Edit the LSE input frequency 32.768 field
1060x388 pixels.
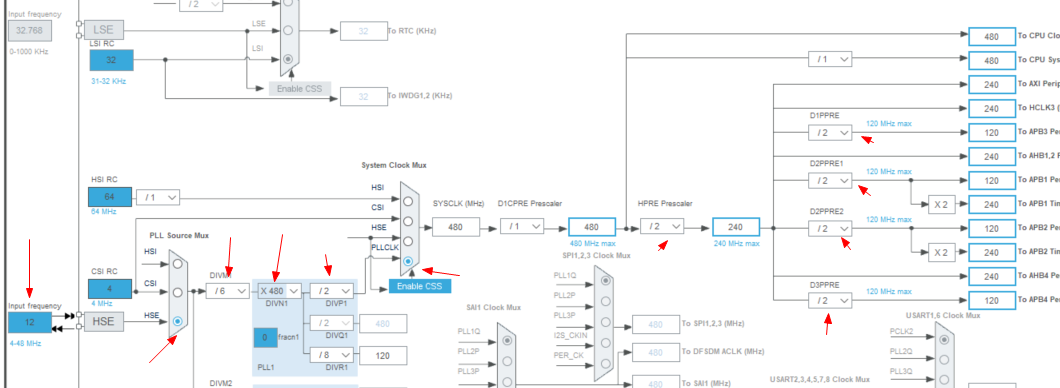click(30, 30)
